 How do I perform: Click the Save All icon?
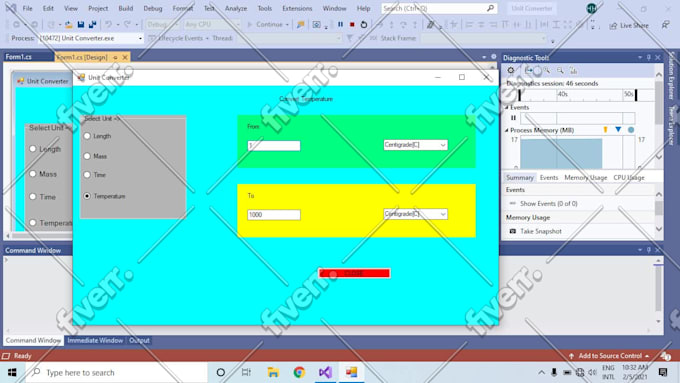[92, 25]
